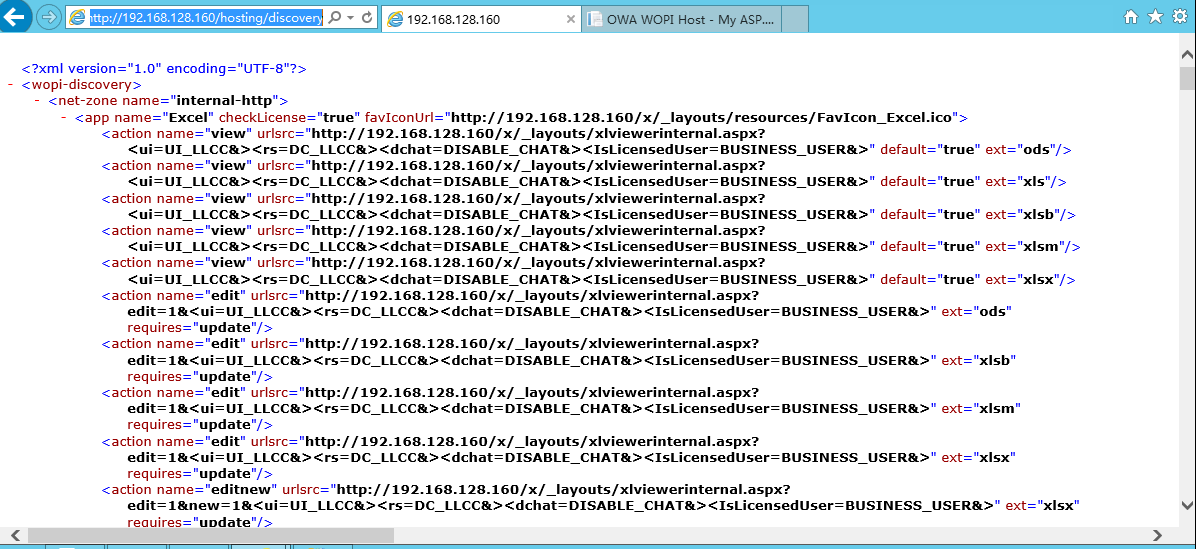This screenshot has height=549, width=1196.
Task: Click the search magnifier in the address bar
Action: click(334, 18)
